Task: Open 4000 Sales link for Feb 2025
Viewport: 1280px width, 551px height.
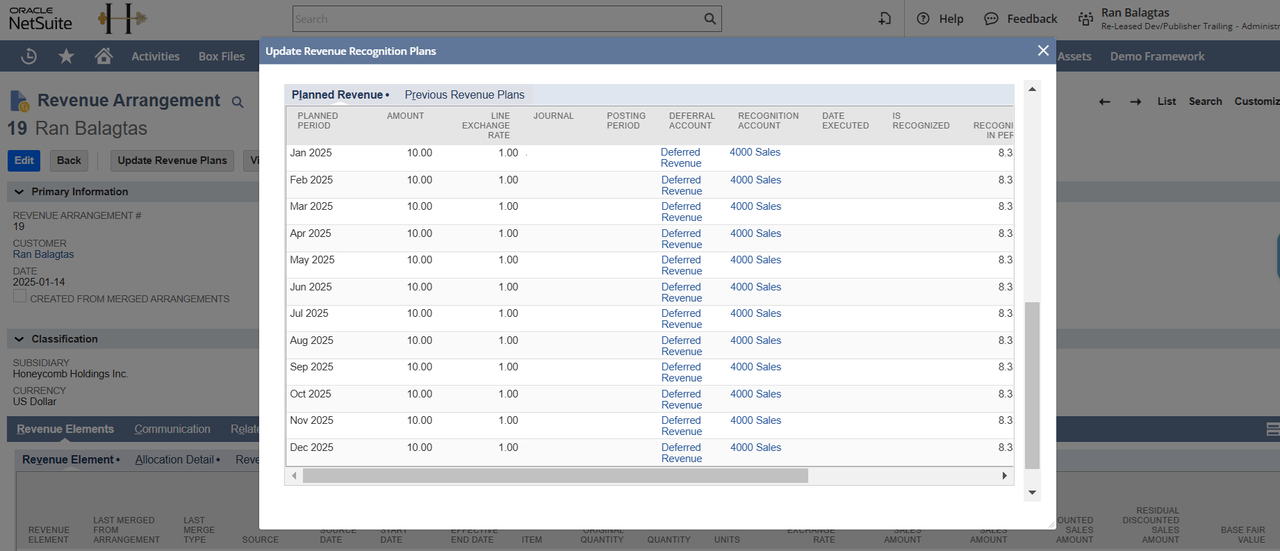Action: click(755, 180)
